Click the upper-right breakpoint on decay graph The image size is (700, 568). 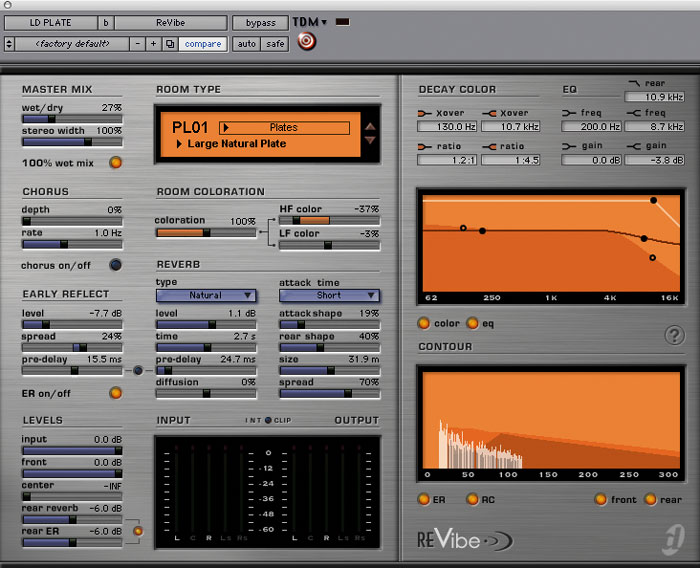[654, 200]
